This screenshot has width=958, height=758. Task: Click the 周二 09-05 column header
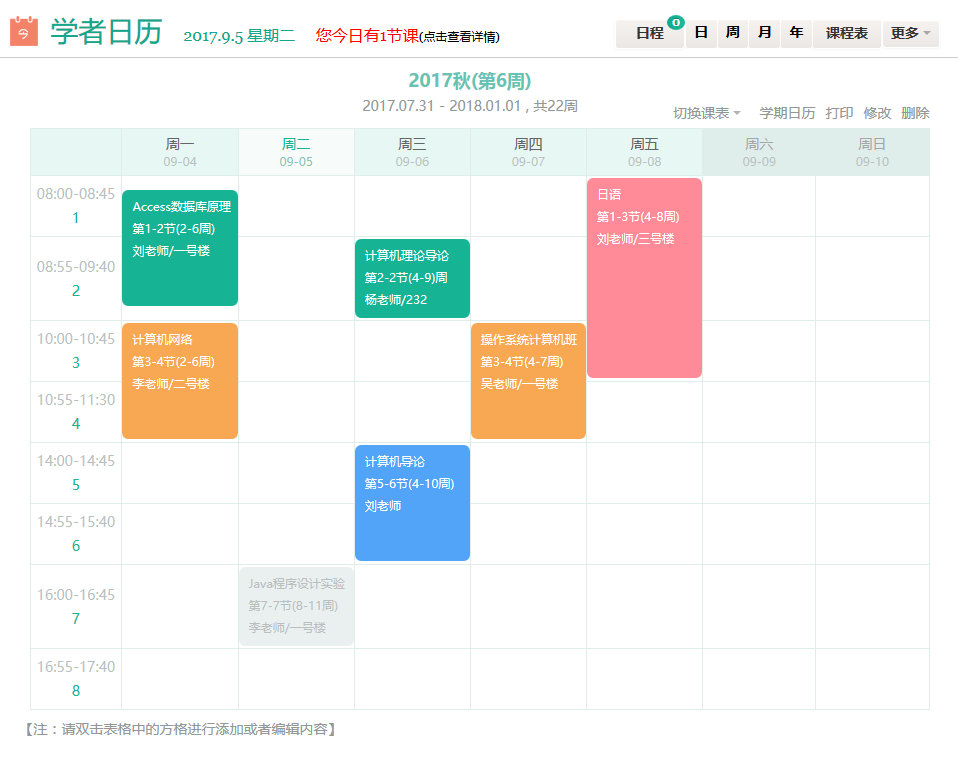pyautogui.click(x=296, y=152)
